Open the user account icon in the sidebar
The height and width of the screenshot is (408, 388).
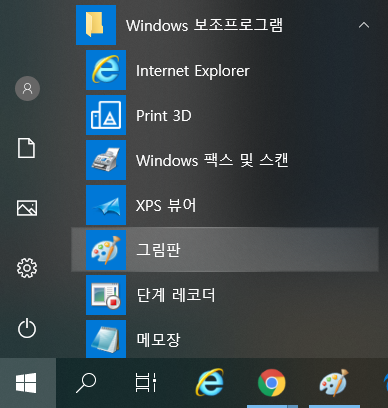point(27,88)
